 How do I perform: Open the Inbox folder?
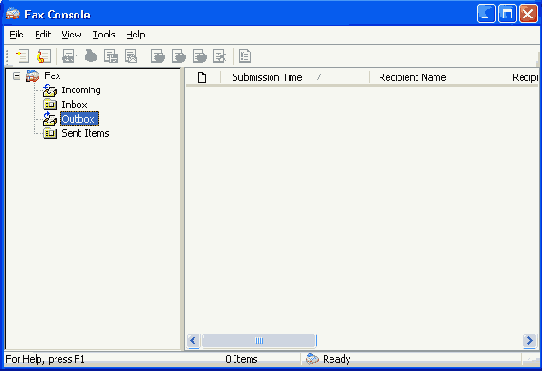(x=74, y=104)
